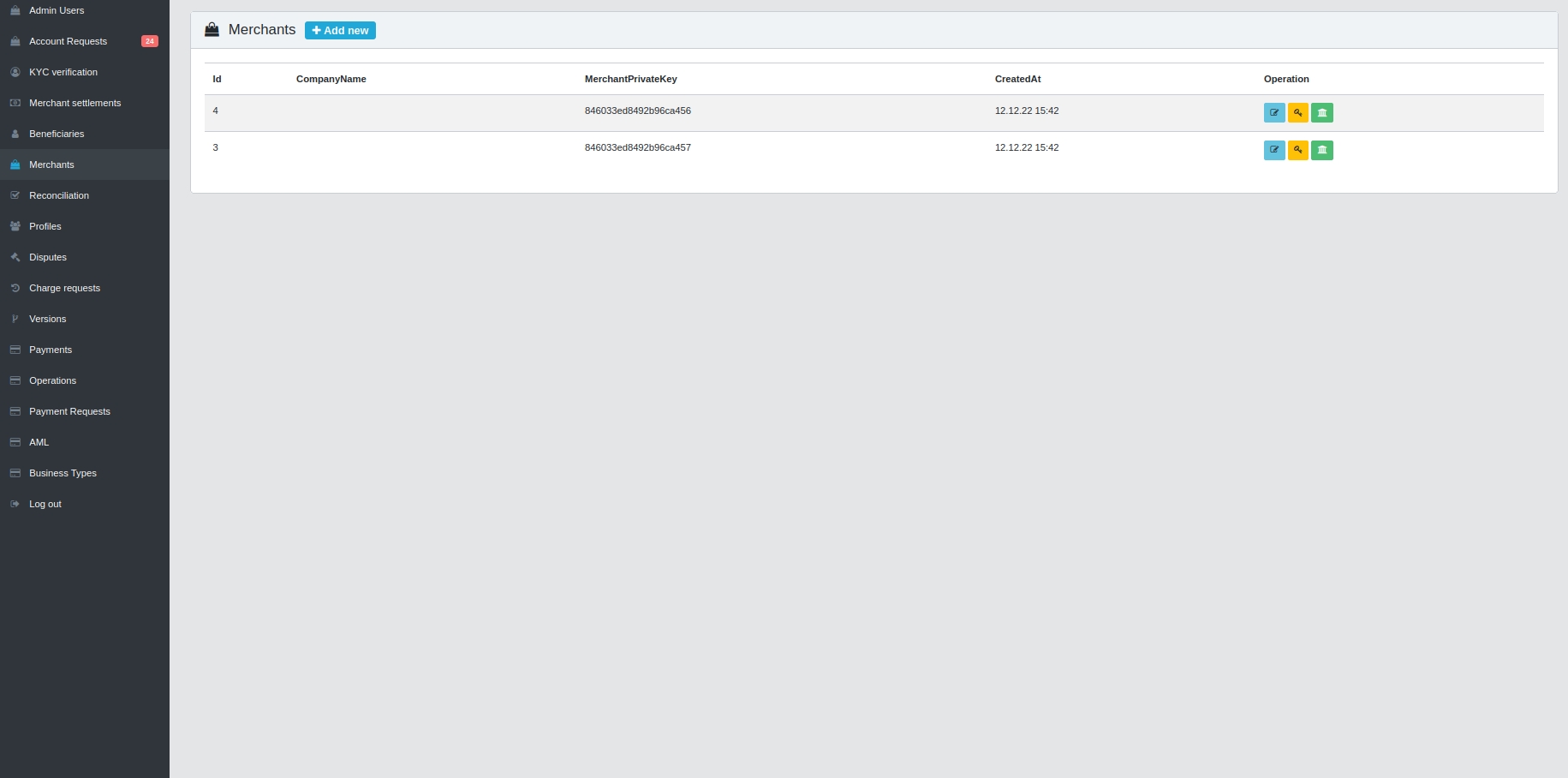Click the Charge requests history icon

coord(15,288)
